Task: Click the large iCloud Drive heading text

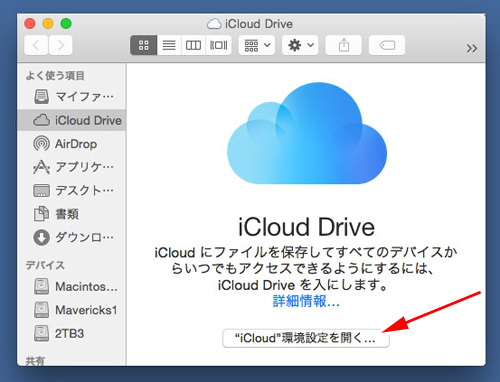Action: click(306, 227)
